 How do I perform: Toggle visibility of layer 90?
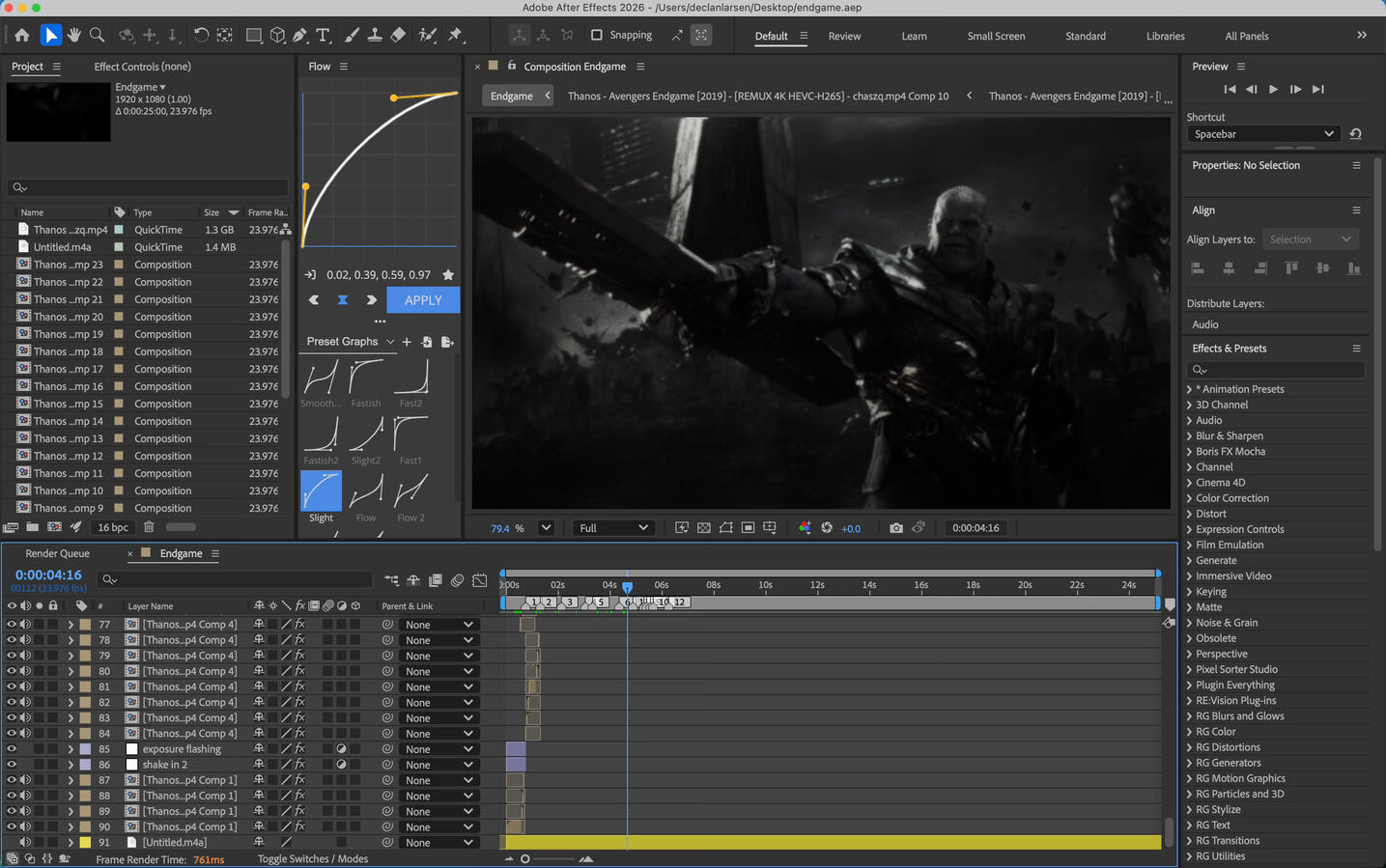(x=12, y=827)
